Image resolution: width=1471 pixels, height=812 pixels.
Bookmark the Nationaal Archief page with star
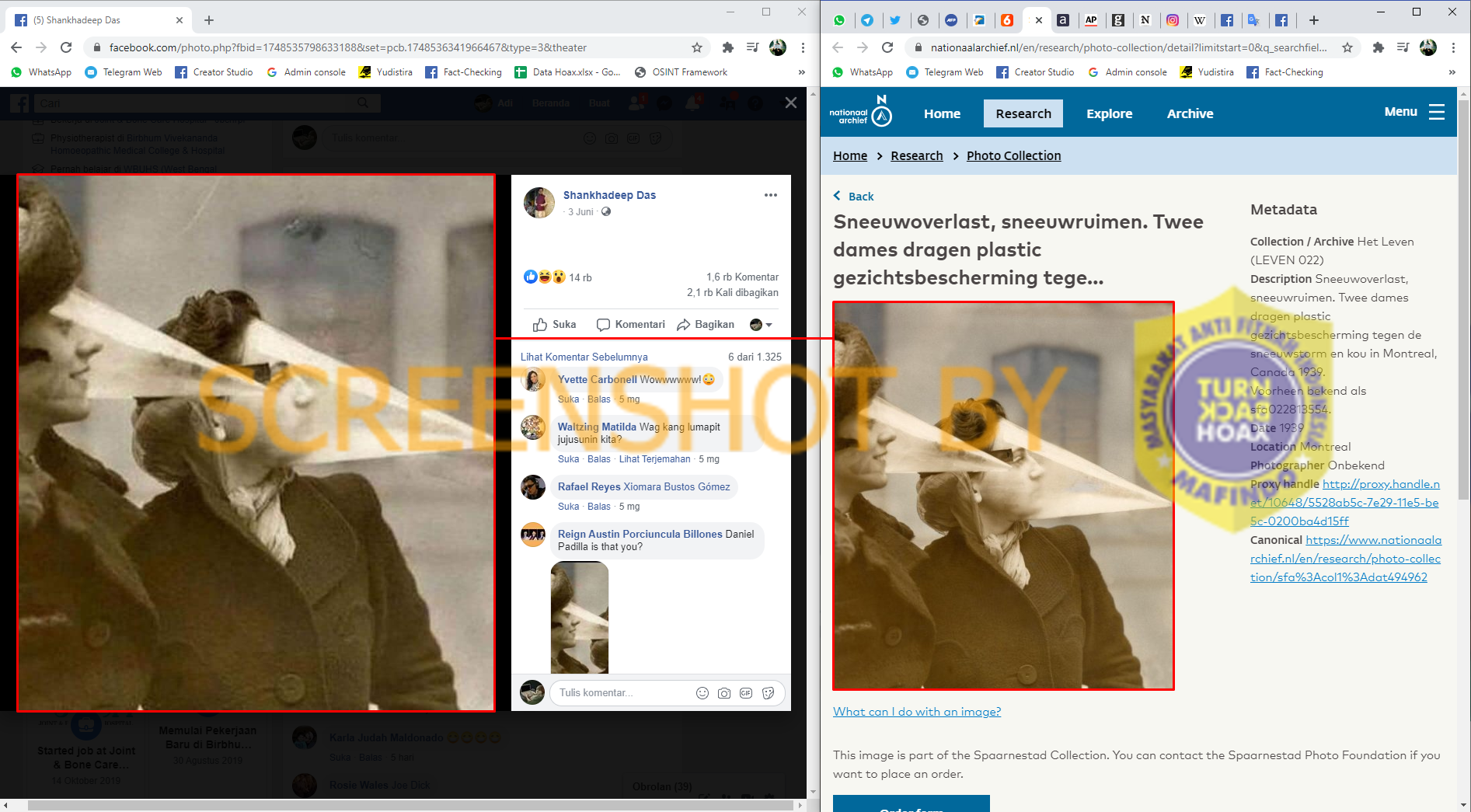[x=1347, y=47]
